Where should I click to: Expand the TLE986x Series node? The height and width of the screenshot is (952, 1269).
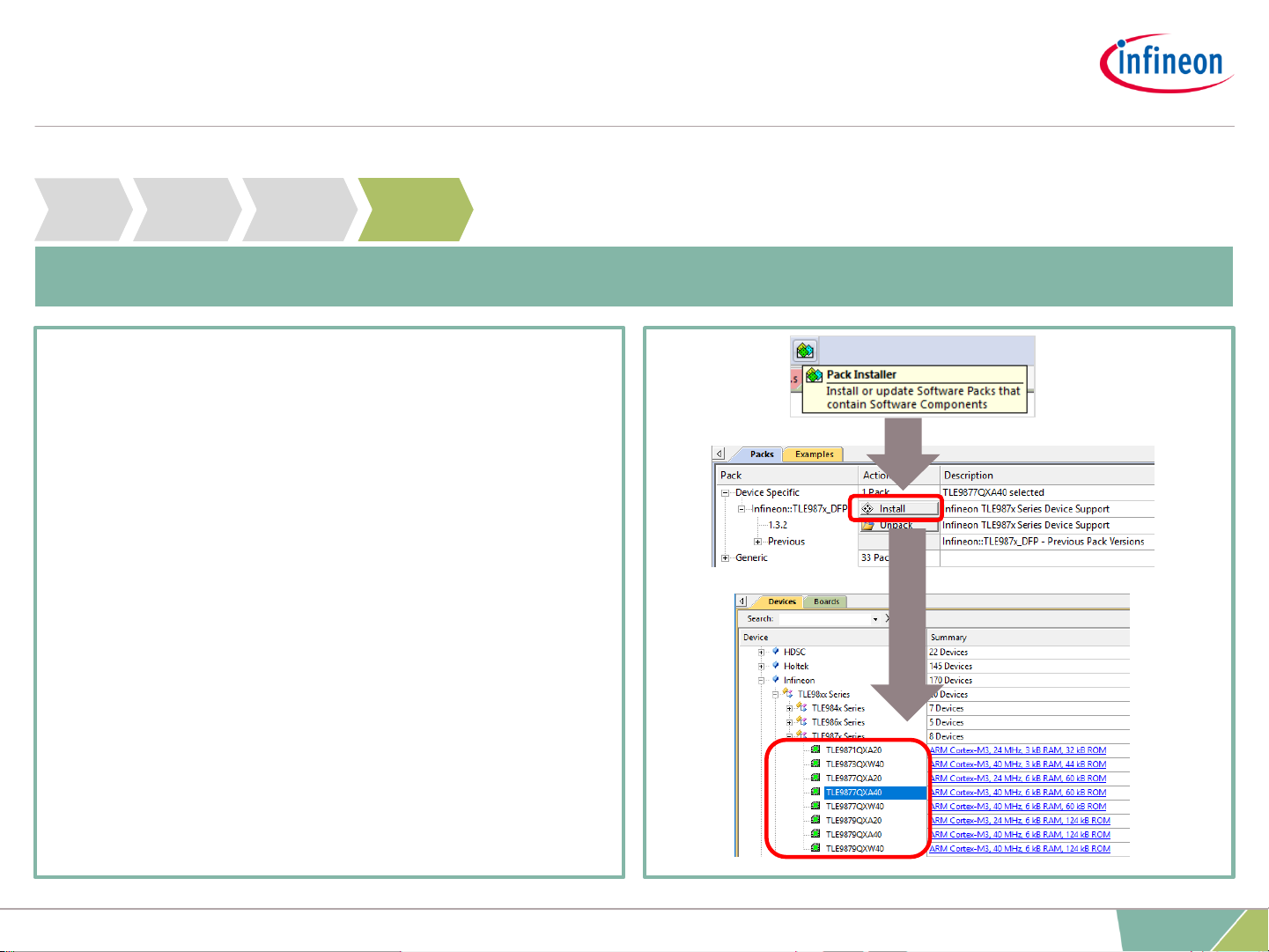pos(790,723)
